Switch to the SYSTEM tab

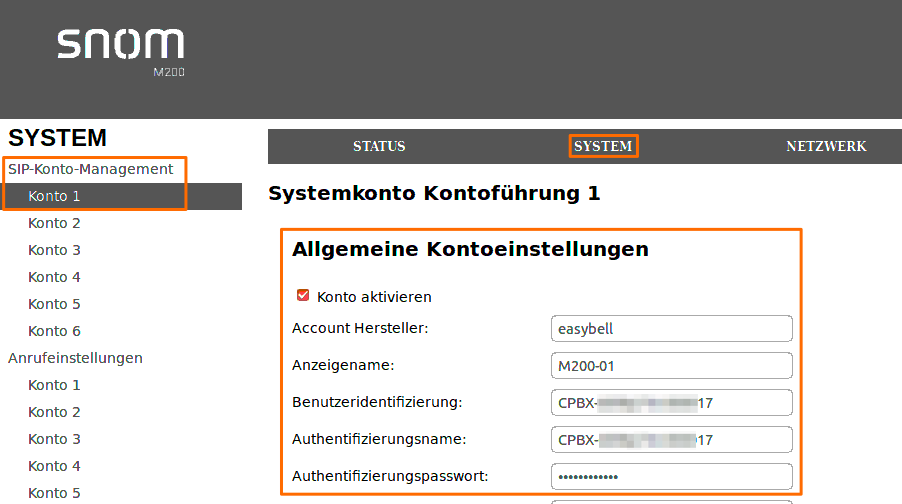tap(603, 146)
